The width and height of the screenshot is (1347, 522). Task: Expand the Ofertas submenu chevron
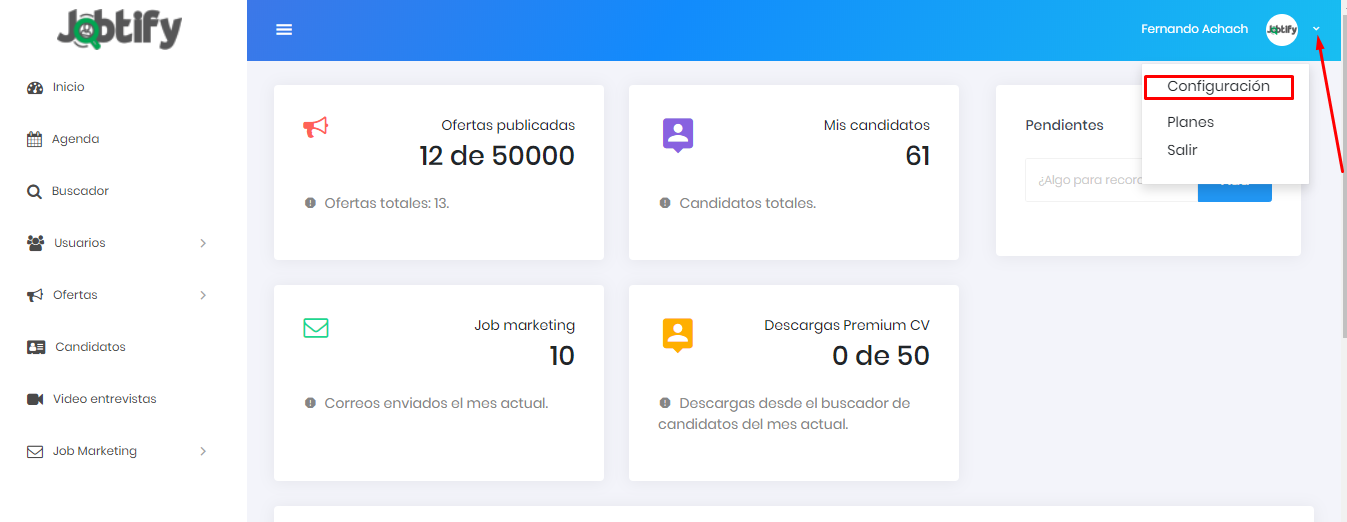(203, 295)
